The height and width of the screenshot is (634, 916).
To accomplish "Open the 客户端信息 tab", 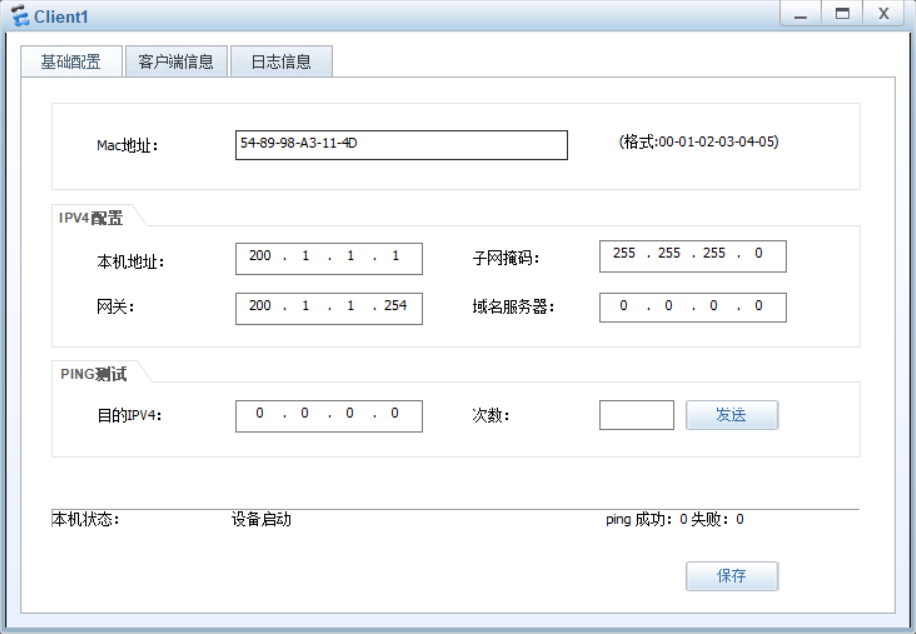I will (176, 61).
